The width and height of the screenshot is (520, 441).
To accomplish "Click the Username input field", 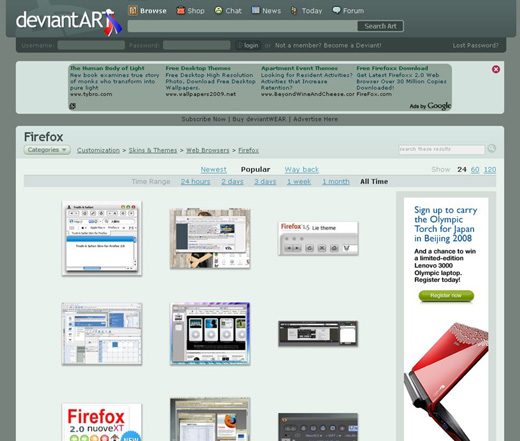I will (91, 45).
